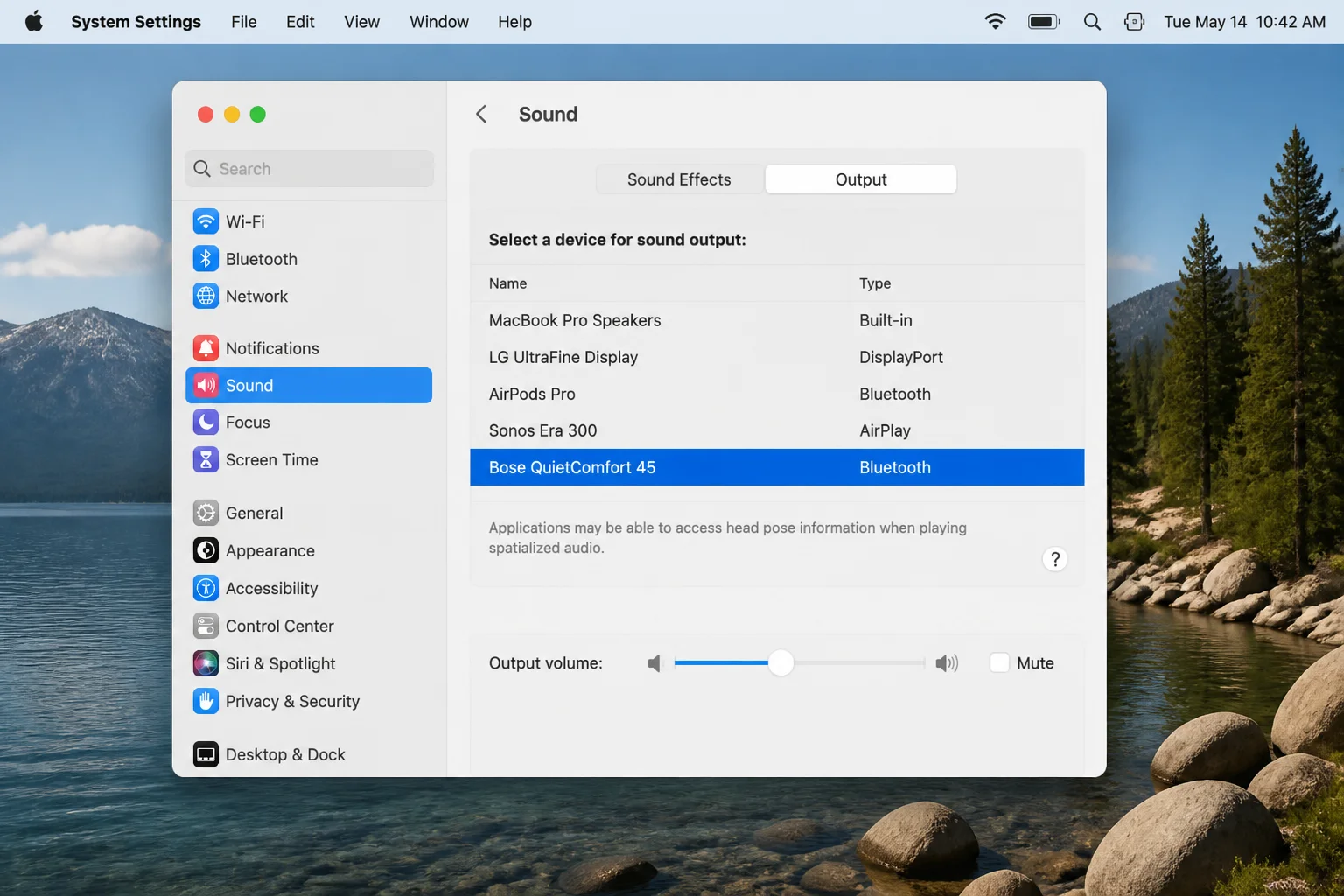The height and width of the screenshot is (896, 1344).
Task: Adjust the Output volume slider knob
Action: [x=780, y=663]
